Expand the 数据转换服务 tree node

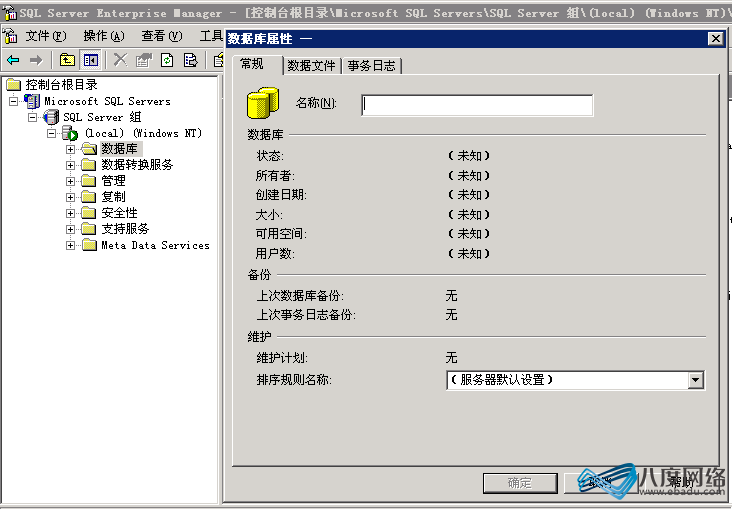tap(70, 165)
